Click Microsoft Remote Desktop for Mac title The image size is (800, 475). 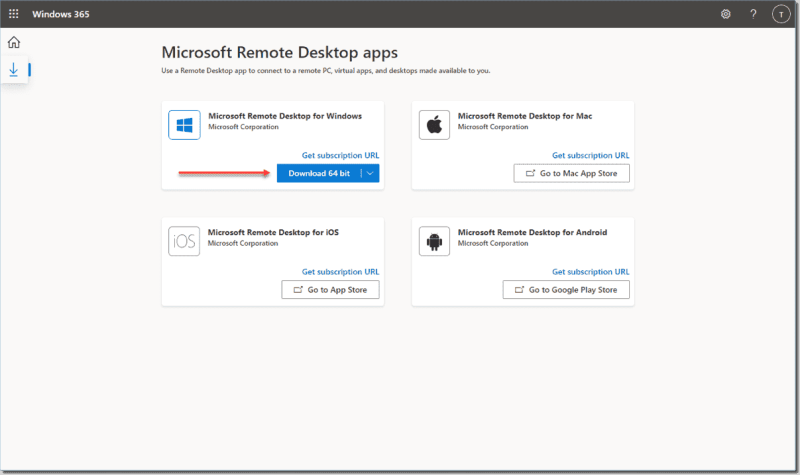click(x=524, y=116)
